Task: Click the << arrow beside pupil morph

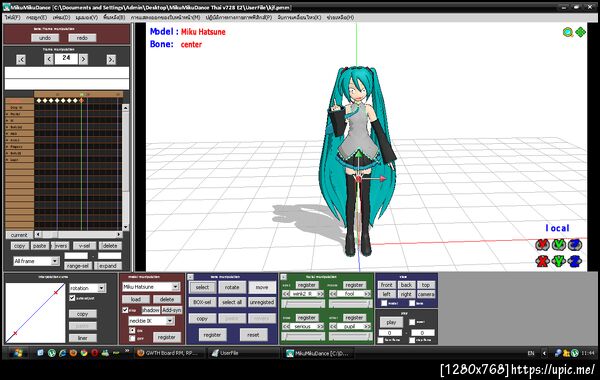Action: [333, 326]
